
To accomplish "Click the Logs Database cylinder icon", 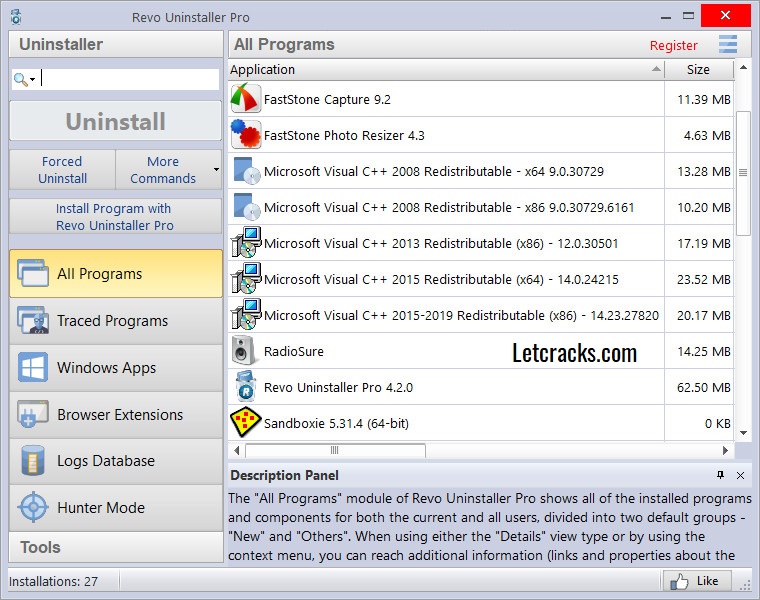I will [33, 460].
